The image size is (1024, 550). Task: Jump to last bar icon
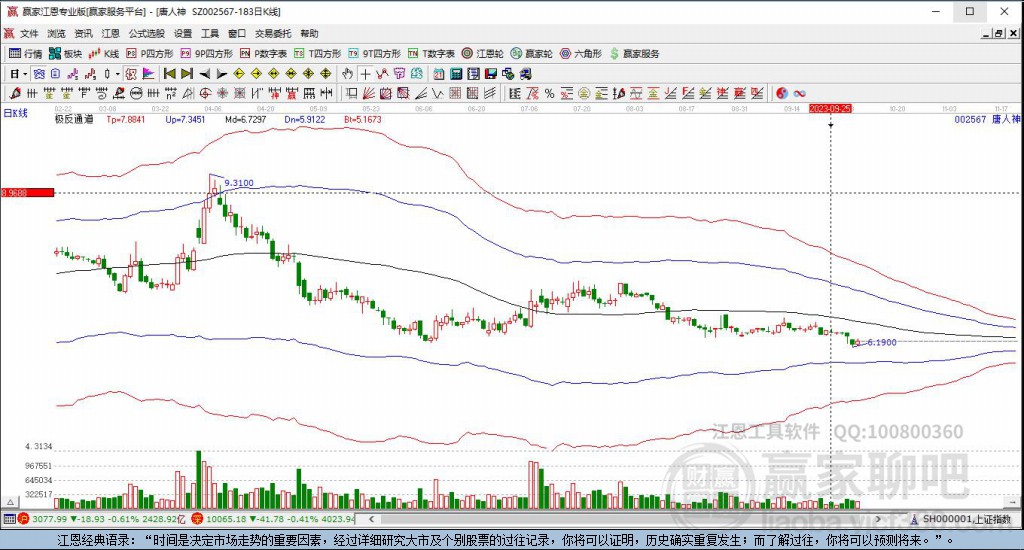(x=186, y=74)
